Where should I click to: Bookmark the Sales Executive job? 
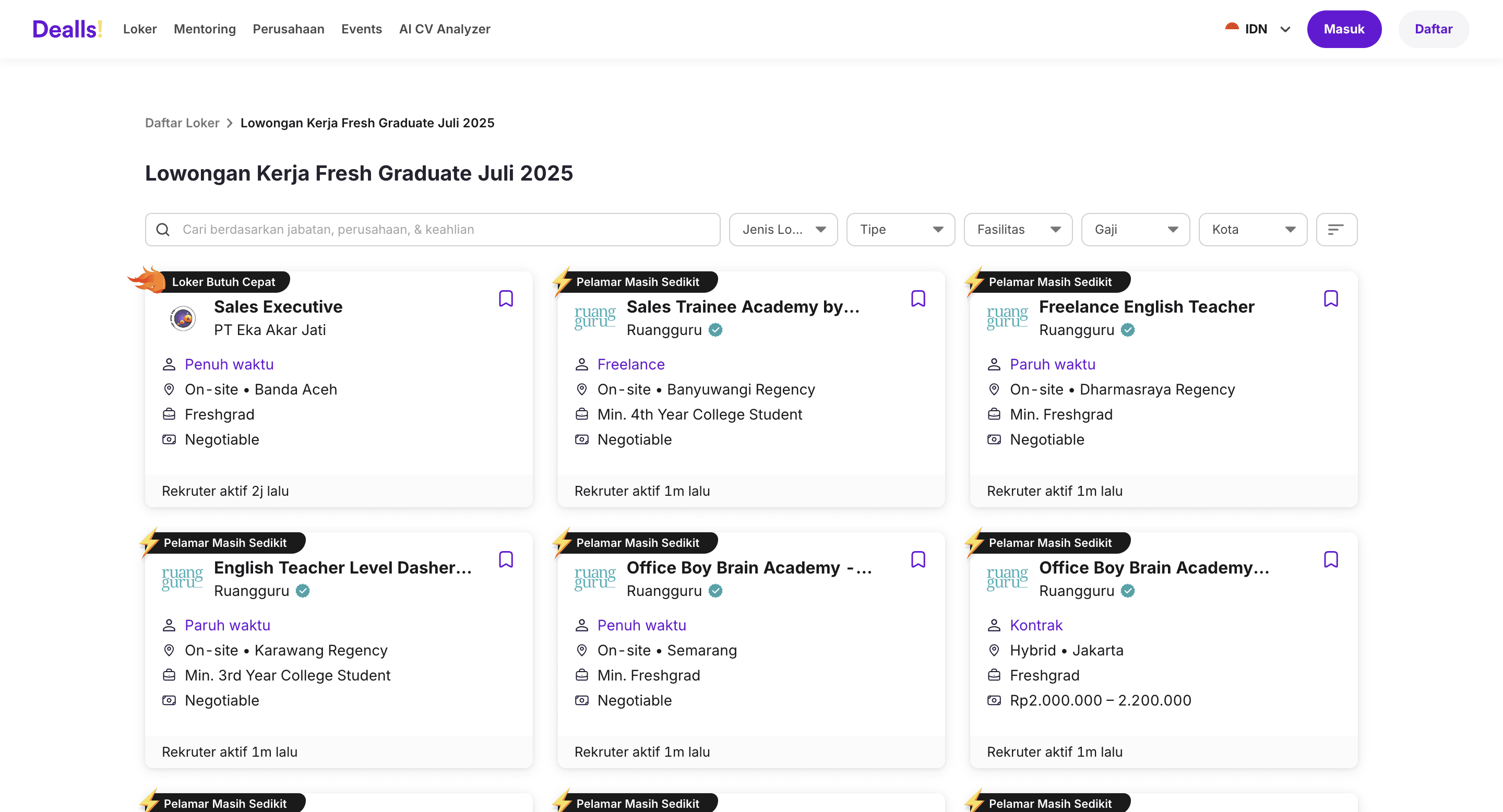(x=506, y=298)
